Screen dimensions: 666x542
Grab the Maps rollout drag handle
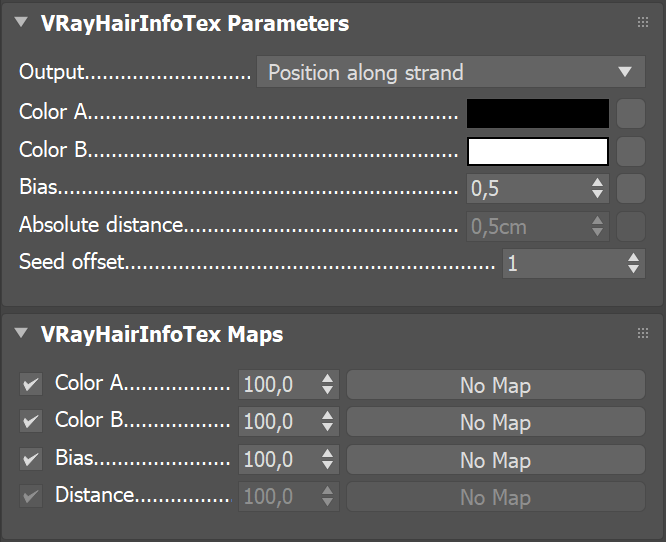[x=643, y=333]
